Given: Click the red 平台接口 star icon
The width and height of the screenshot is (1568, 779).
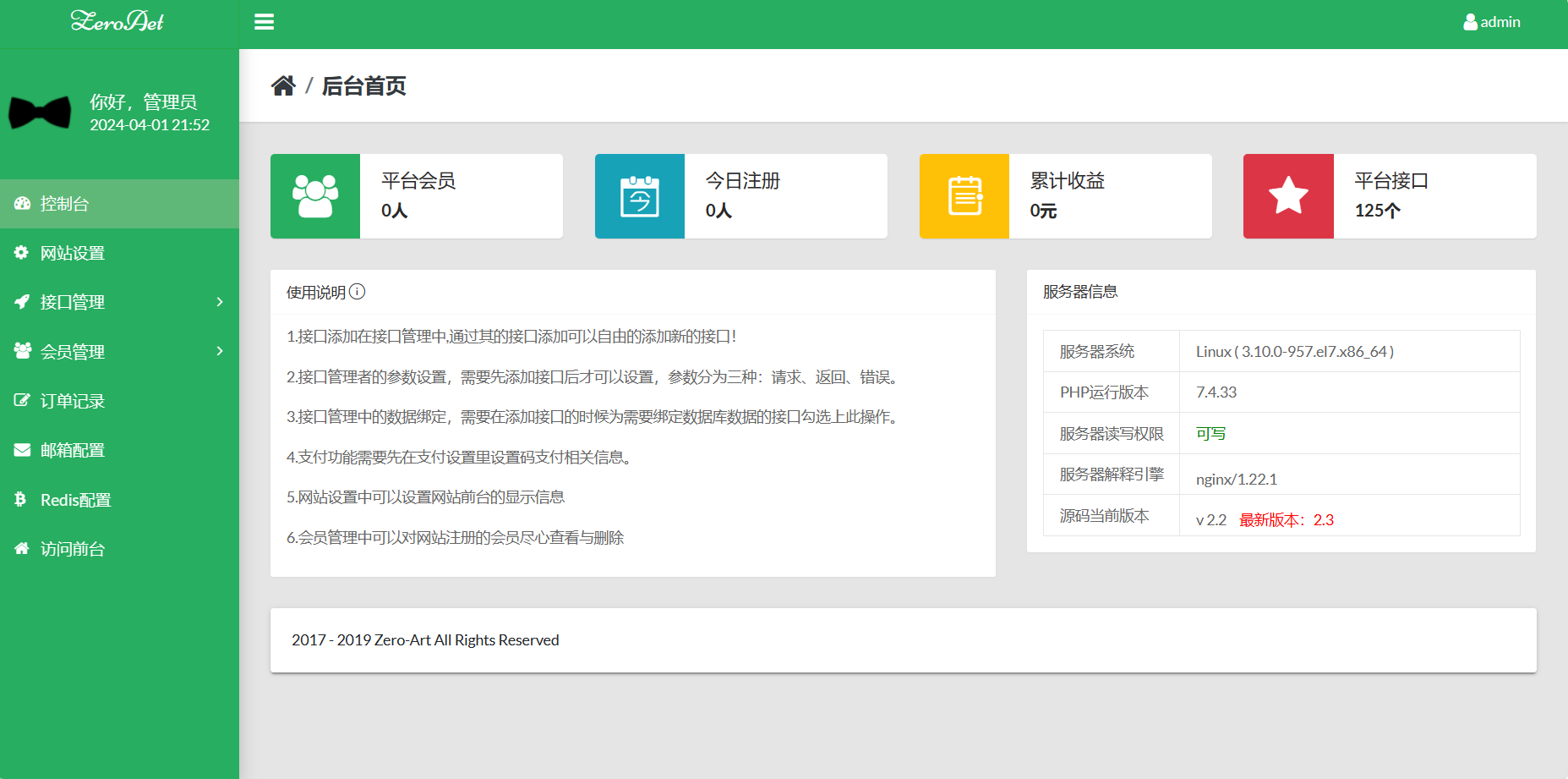Looking at the screenshot, I should coord(1288,196).
